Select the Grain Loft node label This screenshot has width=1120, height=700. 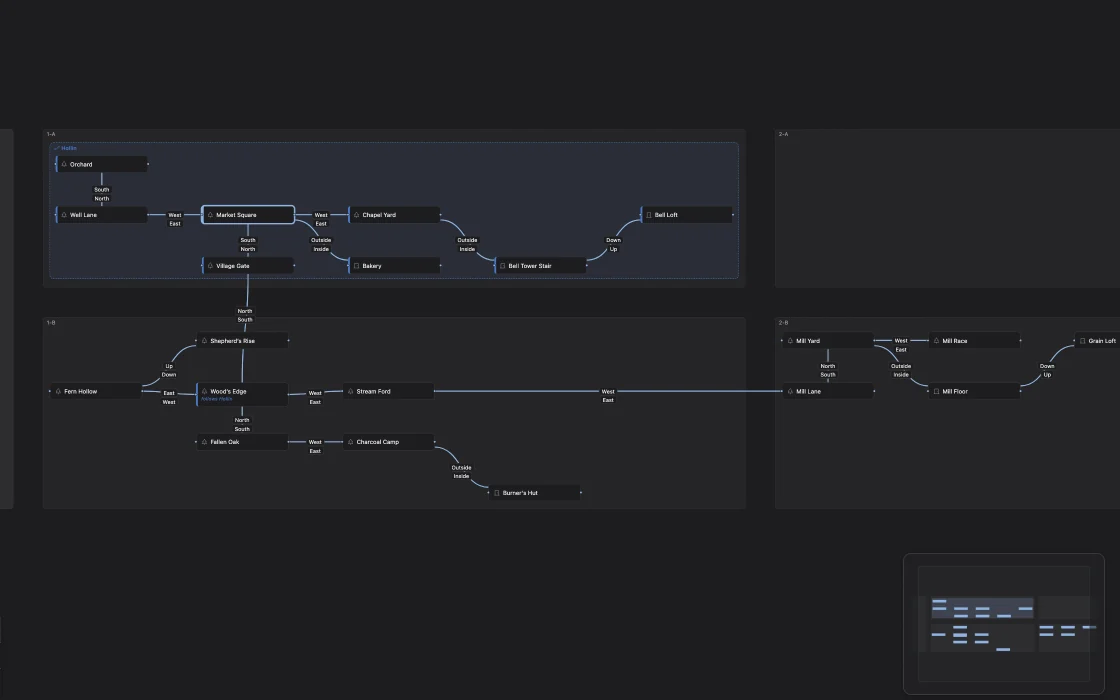pyautogui.click(x=1102, y=341)
